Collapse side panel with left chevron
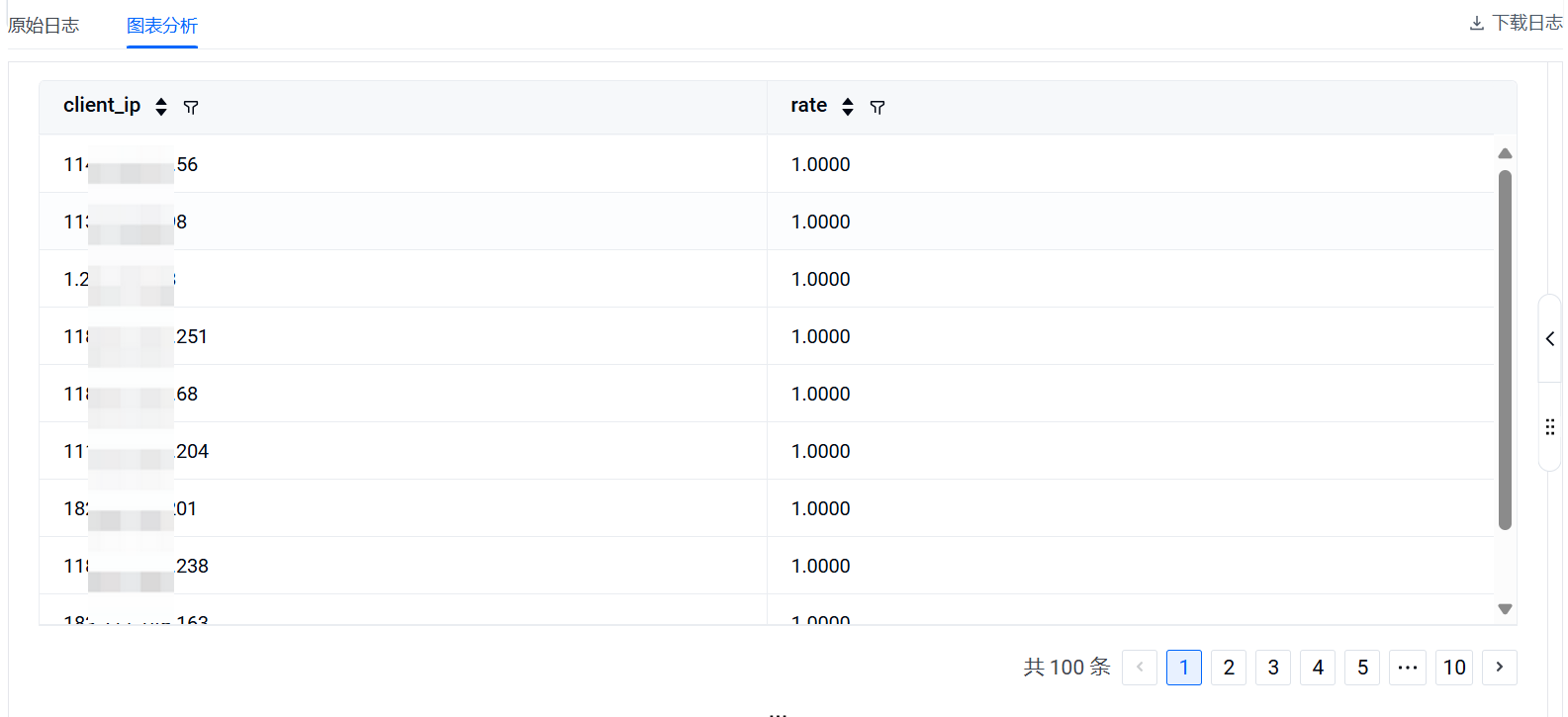The image size is (1568, 717). [1550, 338]
